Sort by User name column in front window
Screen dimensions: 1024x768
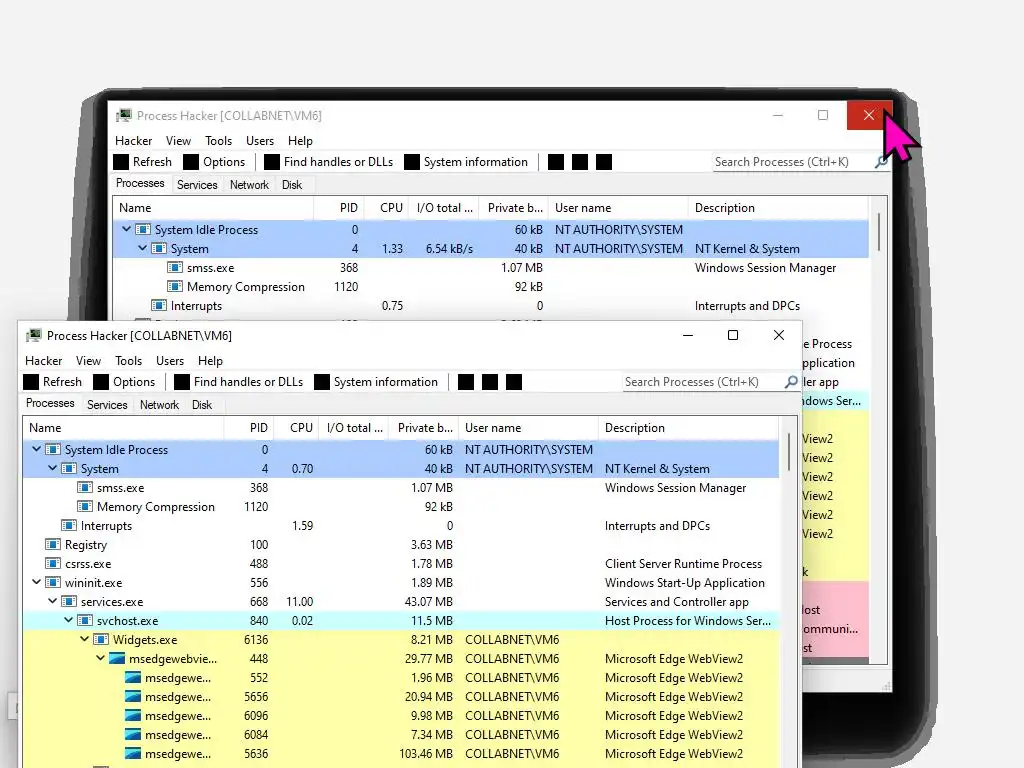coord(528,428)
